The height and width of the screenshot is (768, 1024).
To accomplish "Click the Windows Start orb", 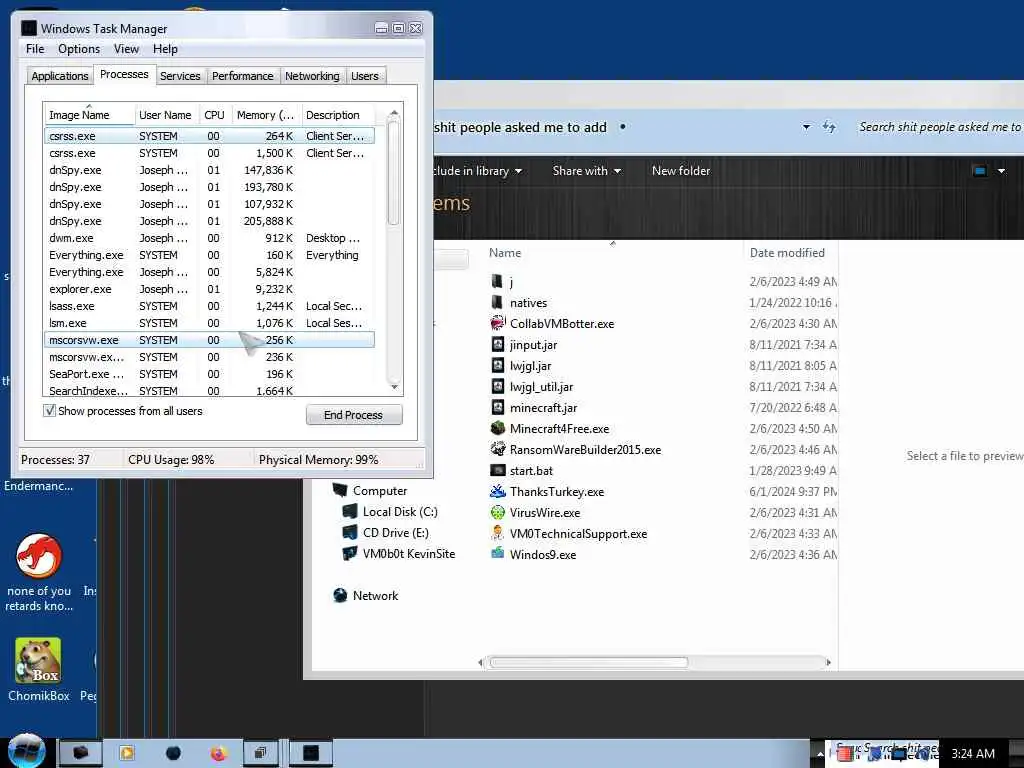I will pos(27,752).
